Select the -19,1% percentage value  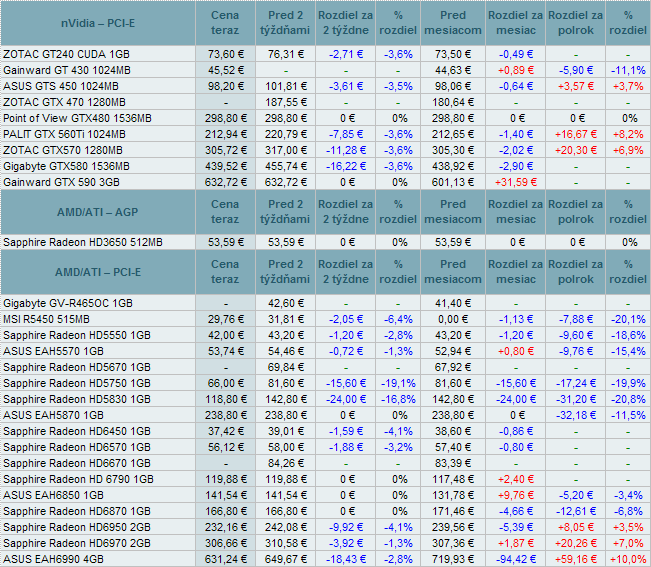point(398,384)
